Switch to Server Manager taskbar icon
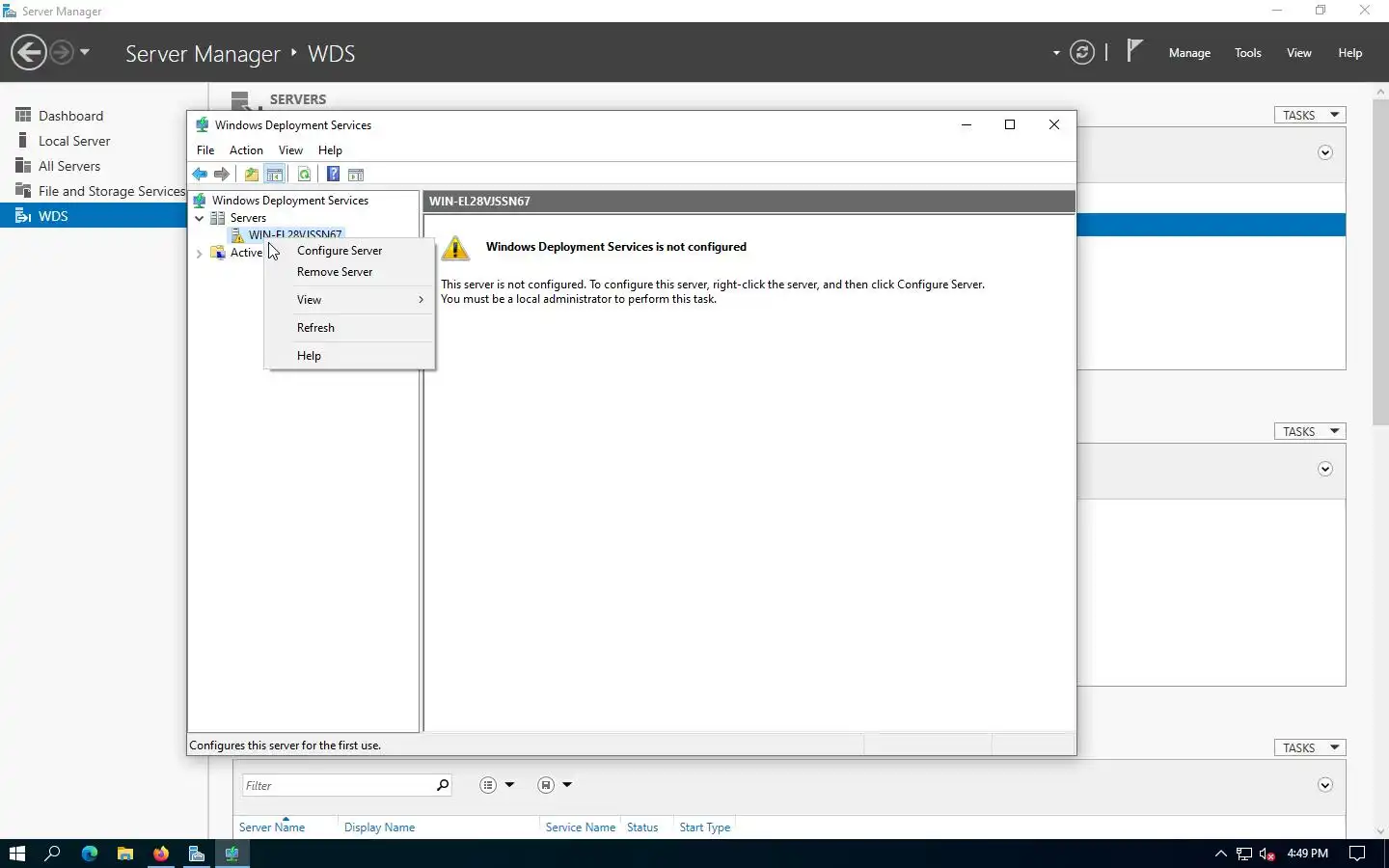Viewport: 1389px width, 868px height. click(197, 854)
